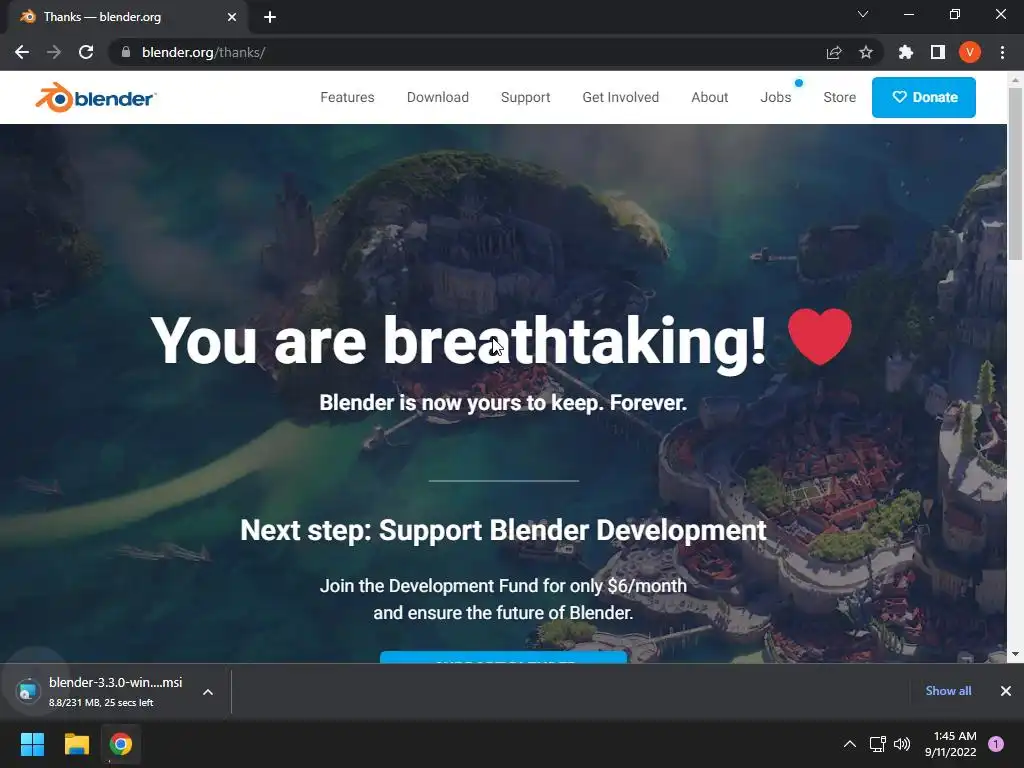Bookmark this page with the star icon
The width and height of the screenshot is (1024, 768).
[x=865, y=52]
